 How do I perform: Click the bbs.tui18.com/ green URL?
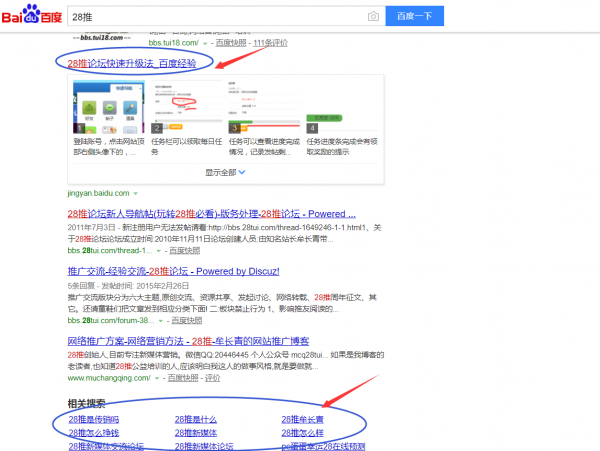pyautogui.click(x=174, y=43)
